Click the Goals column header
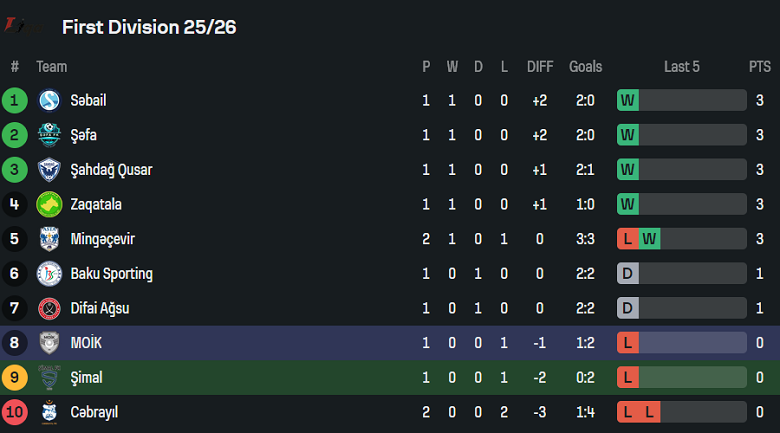The image size is (780, 433). (x=585, y=67)
